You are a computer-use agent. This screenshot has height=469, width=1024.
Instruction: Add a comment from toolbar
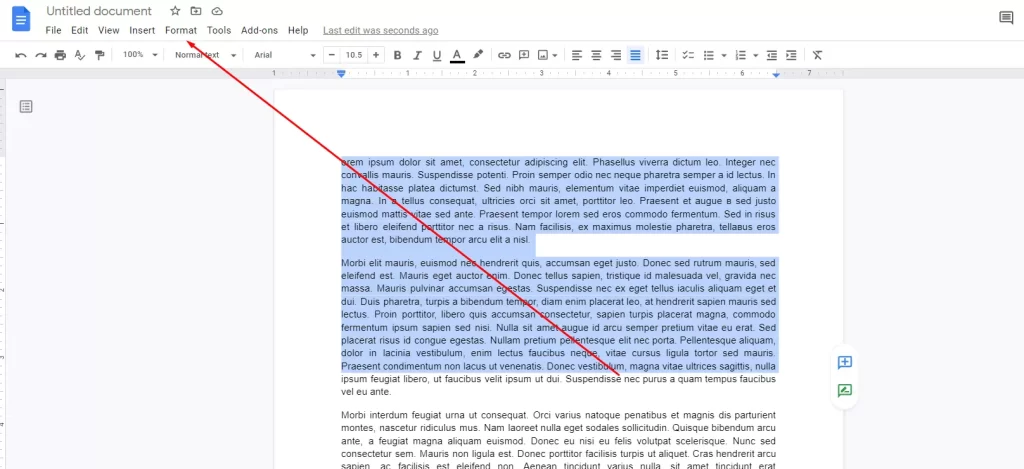(524, 56)
